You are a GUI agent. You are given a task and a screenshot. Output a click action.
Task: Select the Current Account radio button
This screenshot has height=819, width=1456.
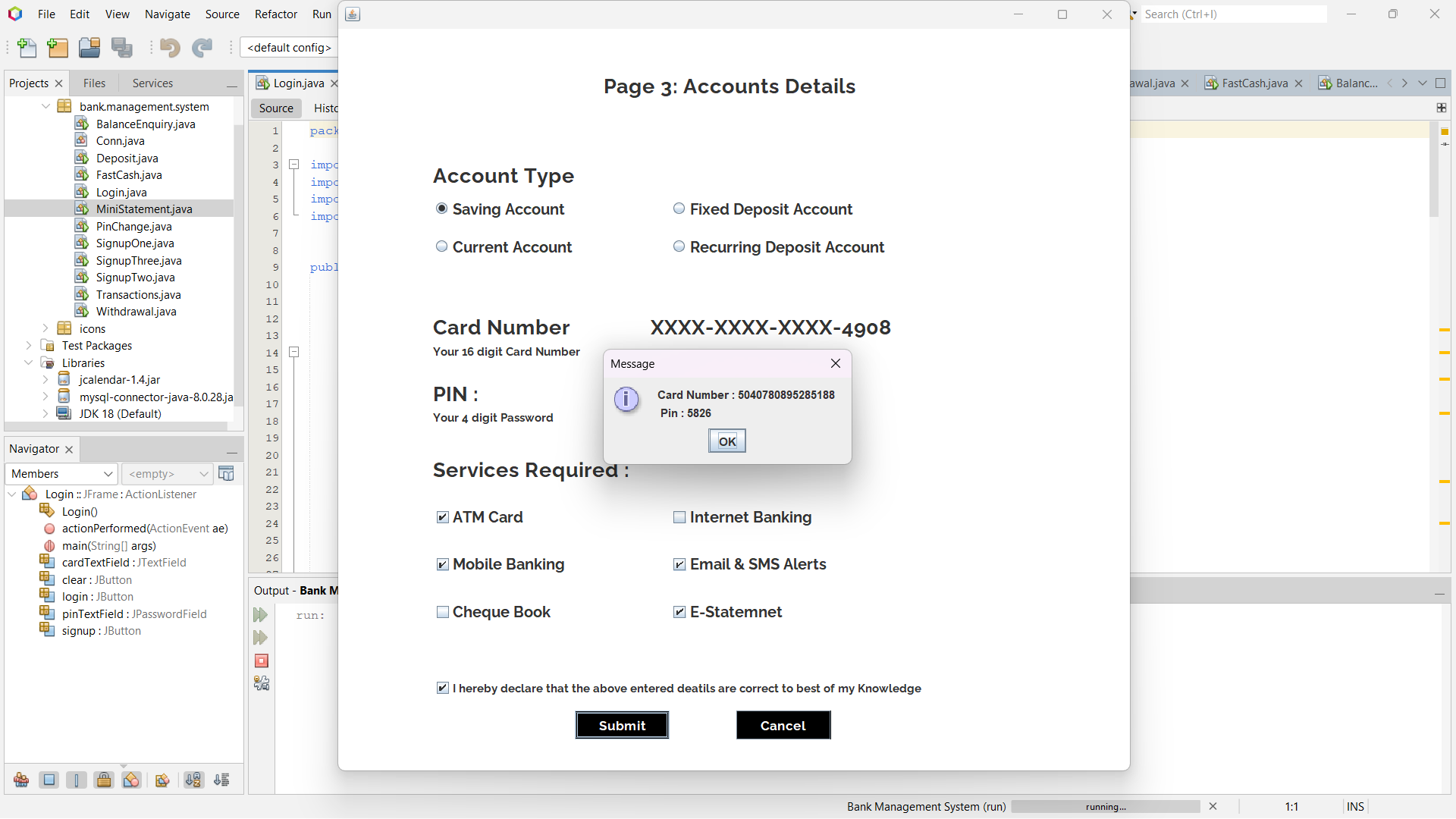pyautogui.click(x=441, y=246)
